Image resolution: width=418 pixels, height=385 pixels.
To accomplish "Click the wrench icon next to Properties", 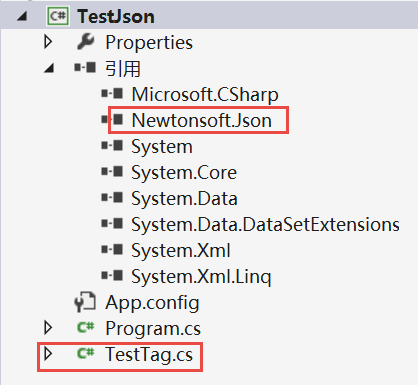I will click(x=86, y=42).
